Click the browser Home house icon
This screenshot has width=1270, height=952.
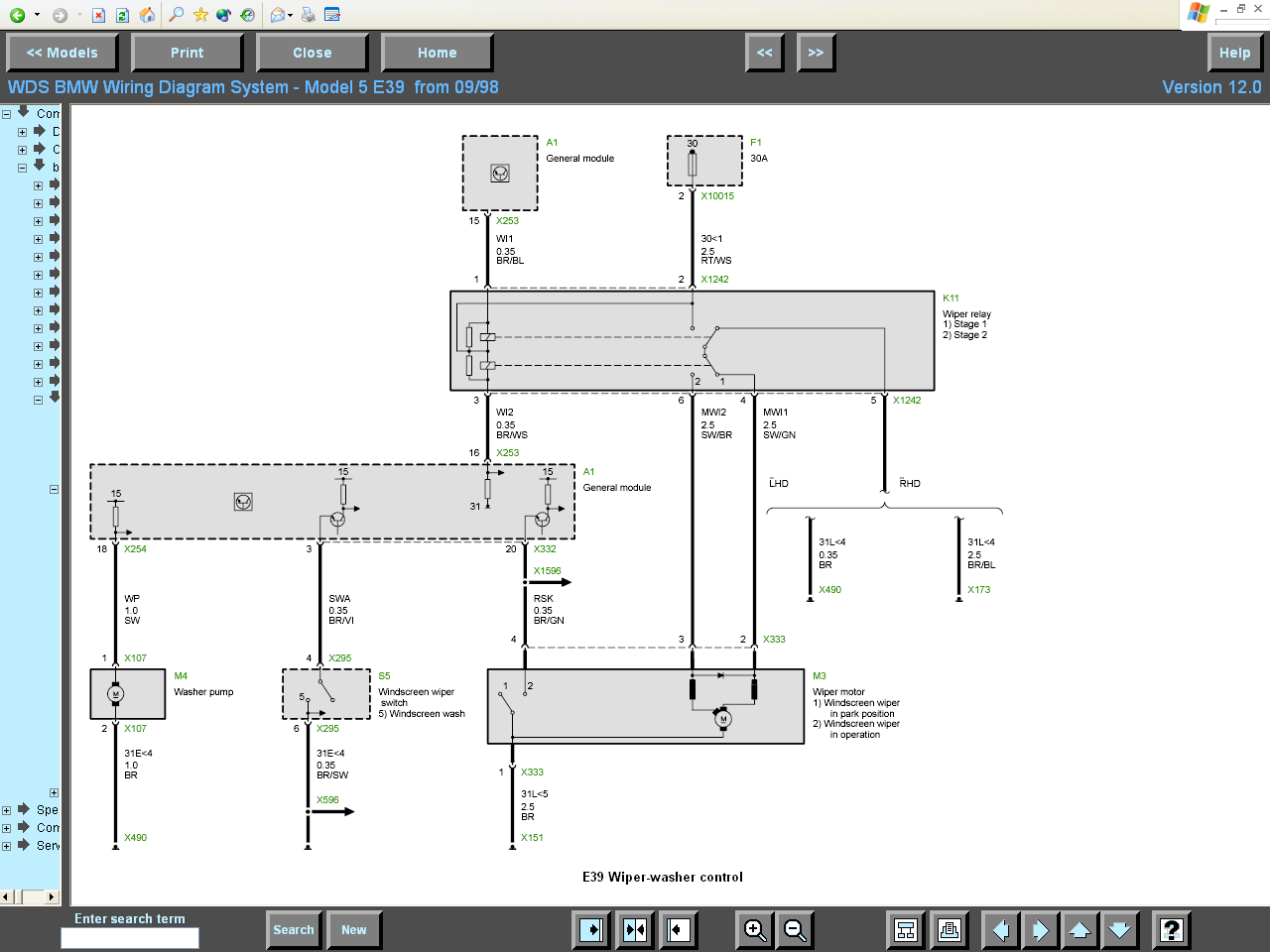tap(147, 15)
